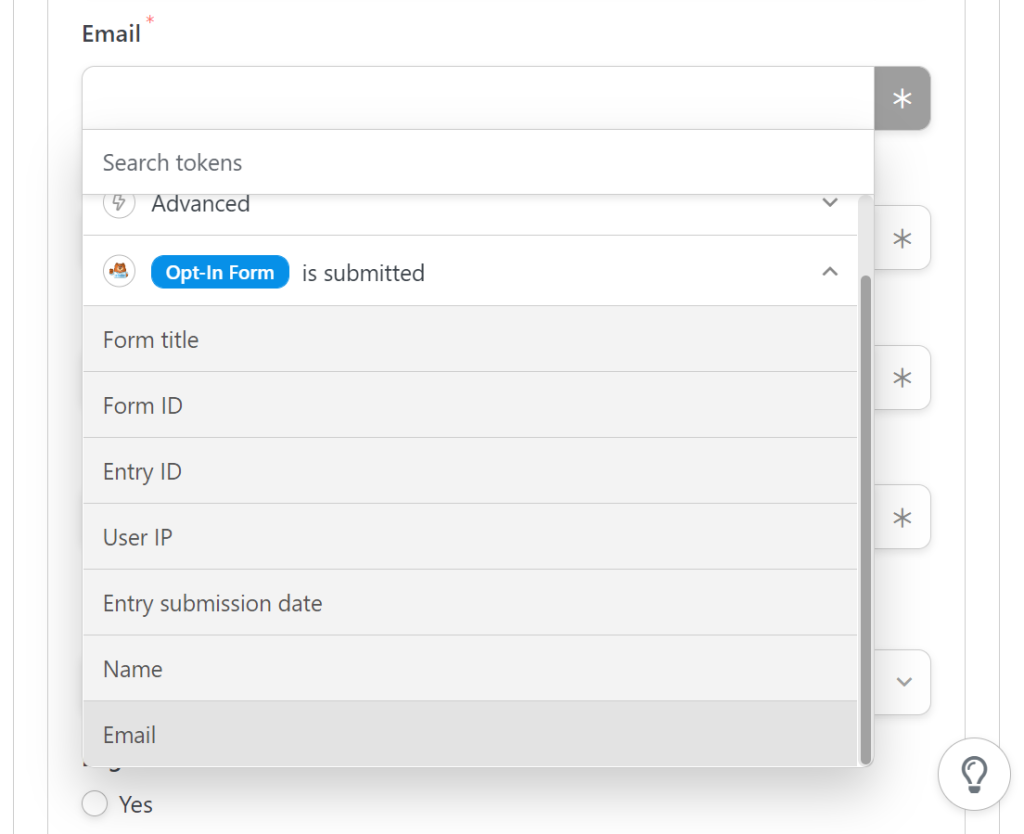
Task: Select the Entry submission date token
Action: 470,603
